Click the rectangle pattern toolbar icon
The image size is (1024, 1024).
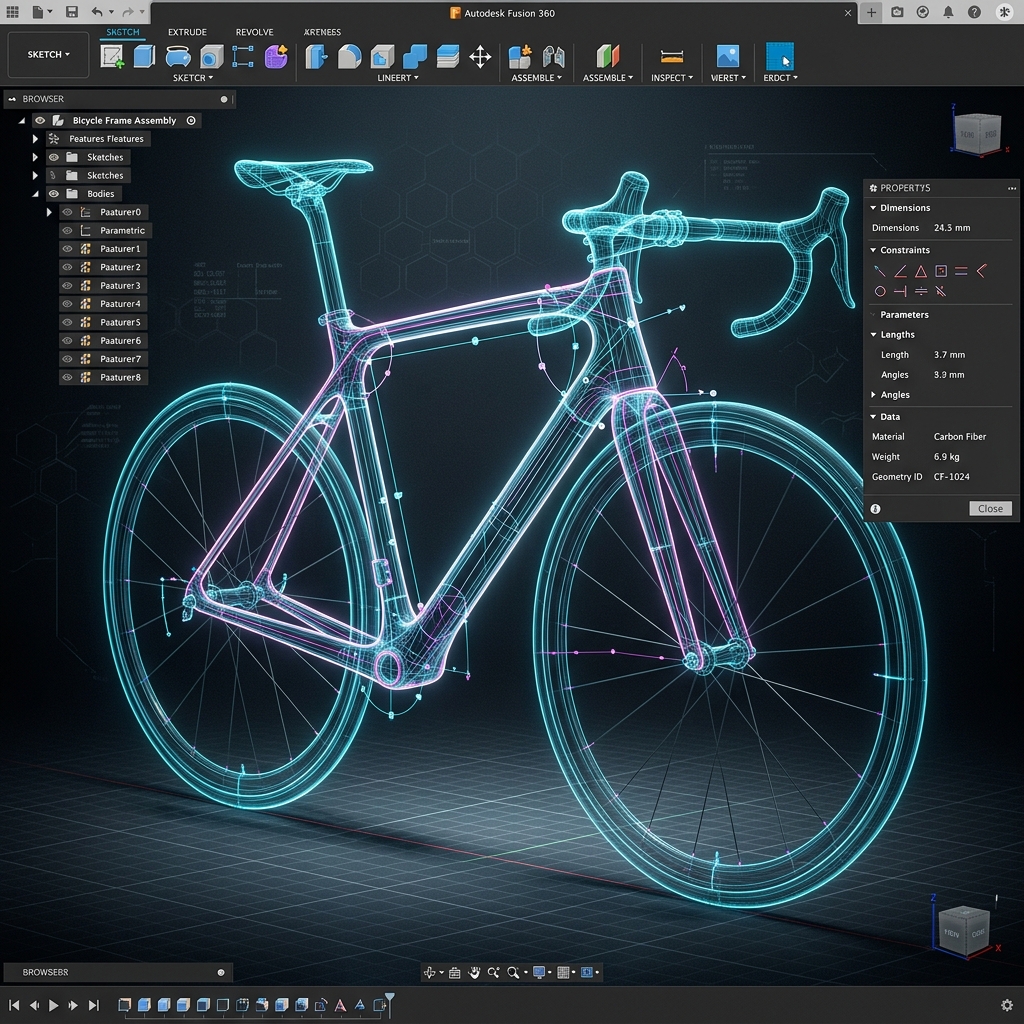click(x=243, y=56)
